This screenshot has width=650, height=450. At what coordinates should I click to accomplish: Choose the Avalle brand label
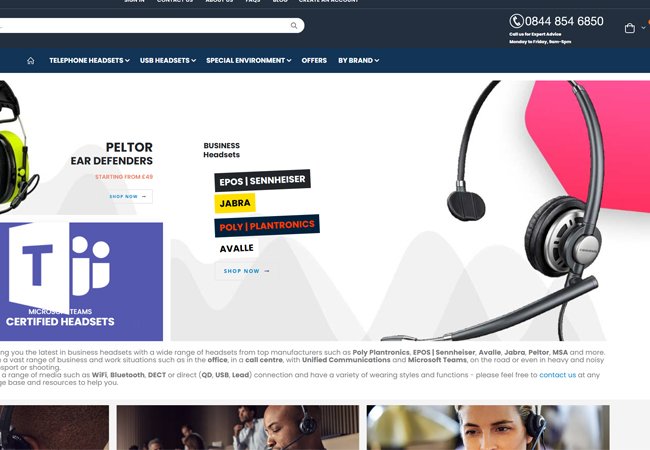237,248
